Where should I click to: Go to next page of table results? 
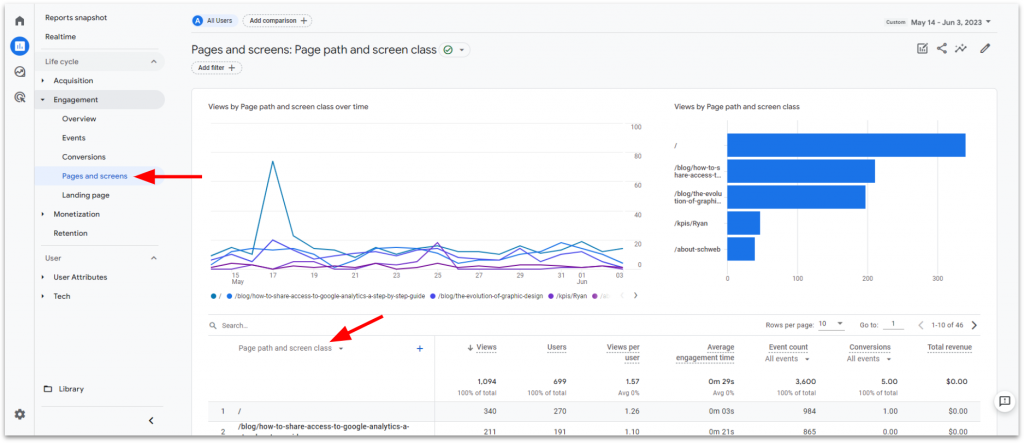point(974,325)
